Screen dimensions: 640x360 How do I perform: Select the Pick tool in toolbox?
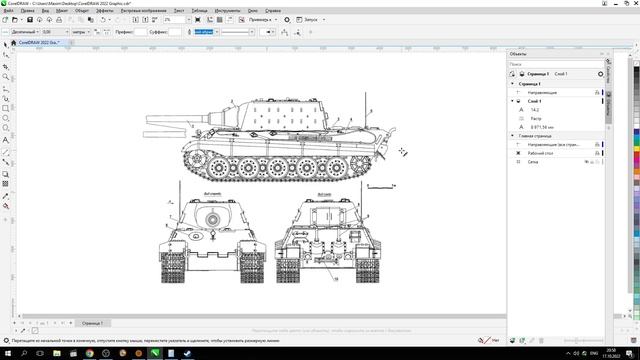[x=6, y=44]
